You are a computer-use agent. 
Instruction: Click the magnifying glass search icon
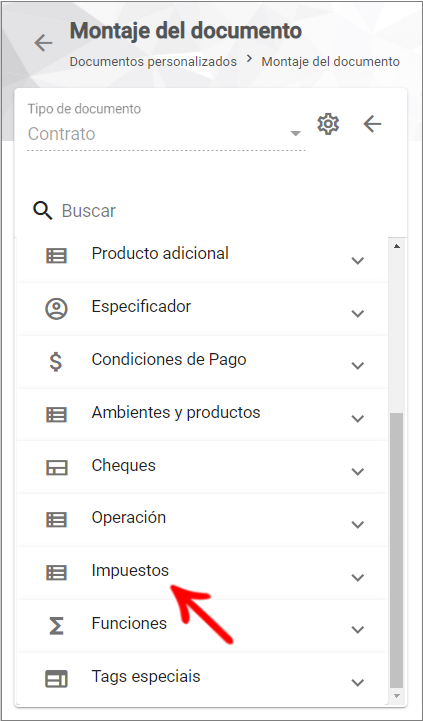(x=43, y=211)
